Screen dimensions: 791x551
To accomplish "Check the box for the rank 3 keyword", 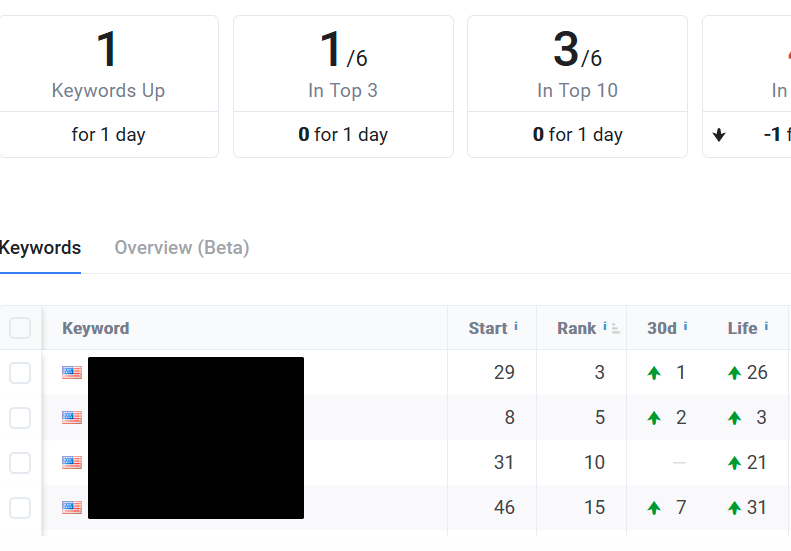I will pos(20,373).
